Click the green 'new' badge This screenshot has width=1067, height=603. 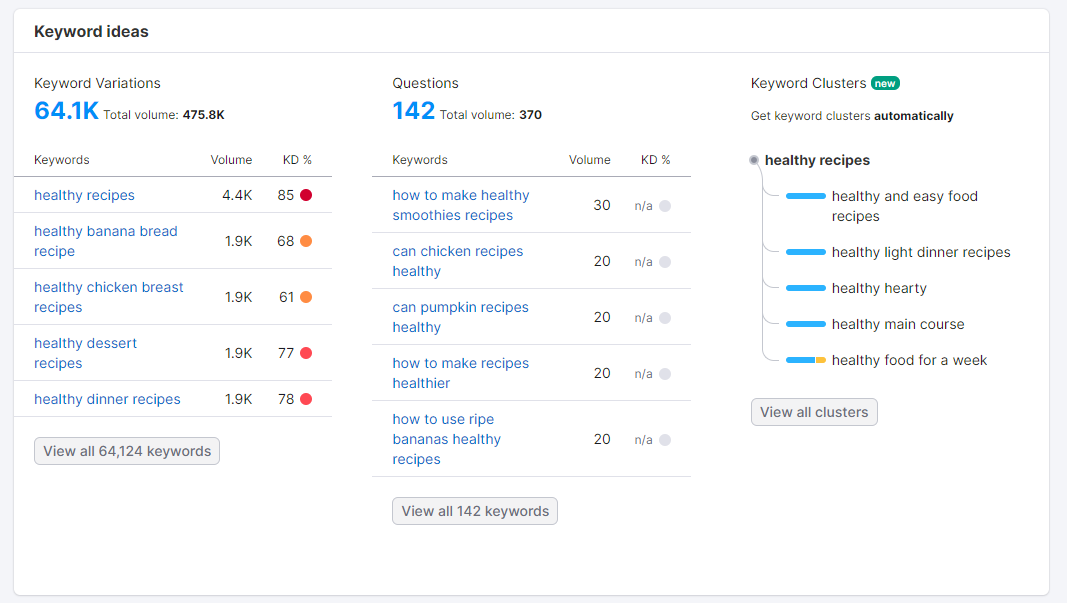[x=885, y=83]
